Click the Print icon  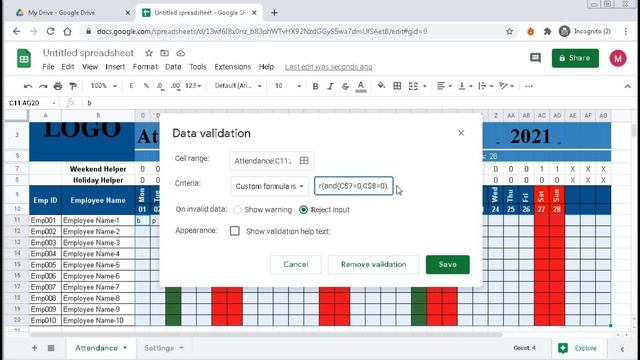[x=58, y=86]
